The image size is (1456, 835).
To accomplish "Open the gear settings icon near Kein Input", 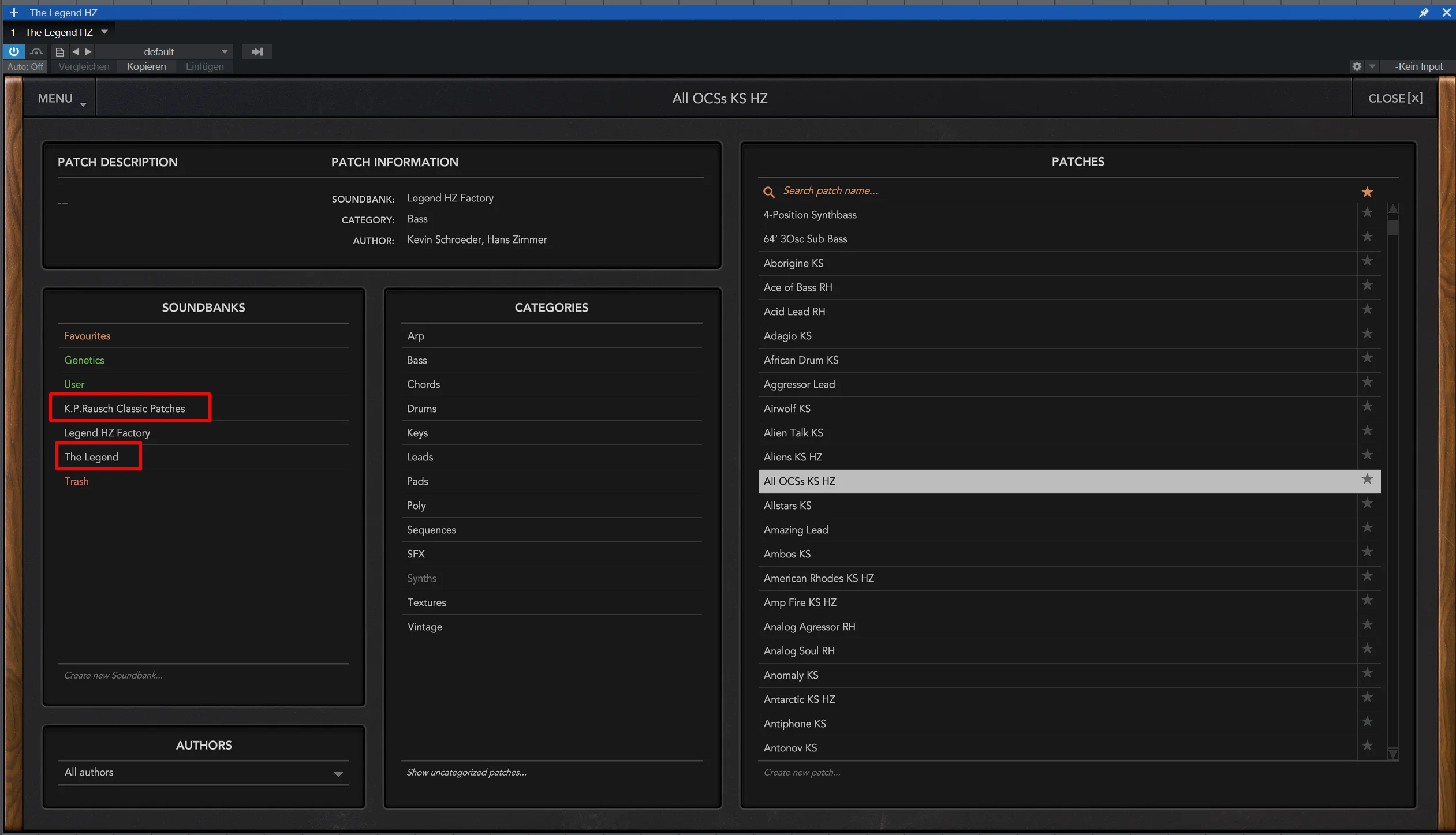I will coord(1357,66).
